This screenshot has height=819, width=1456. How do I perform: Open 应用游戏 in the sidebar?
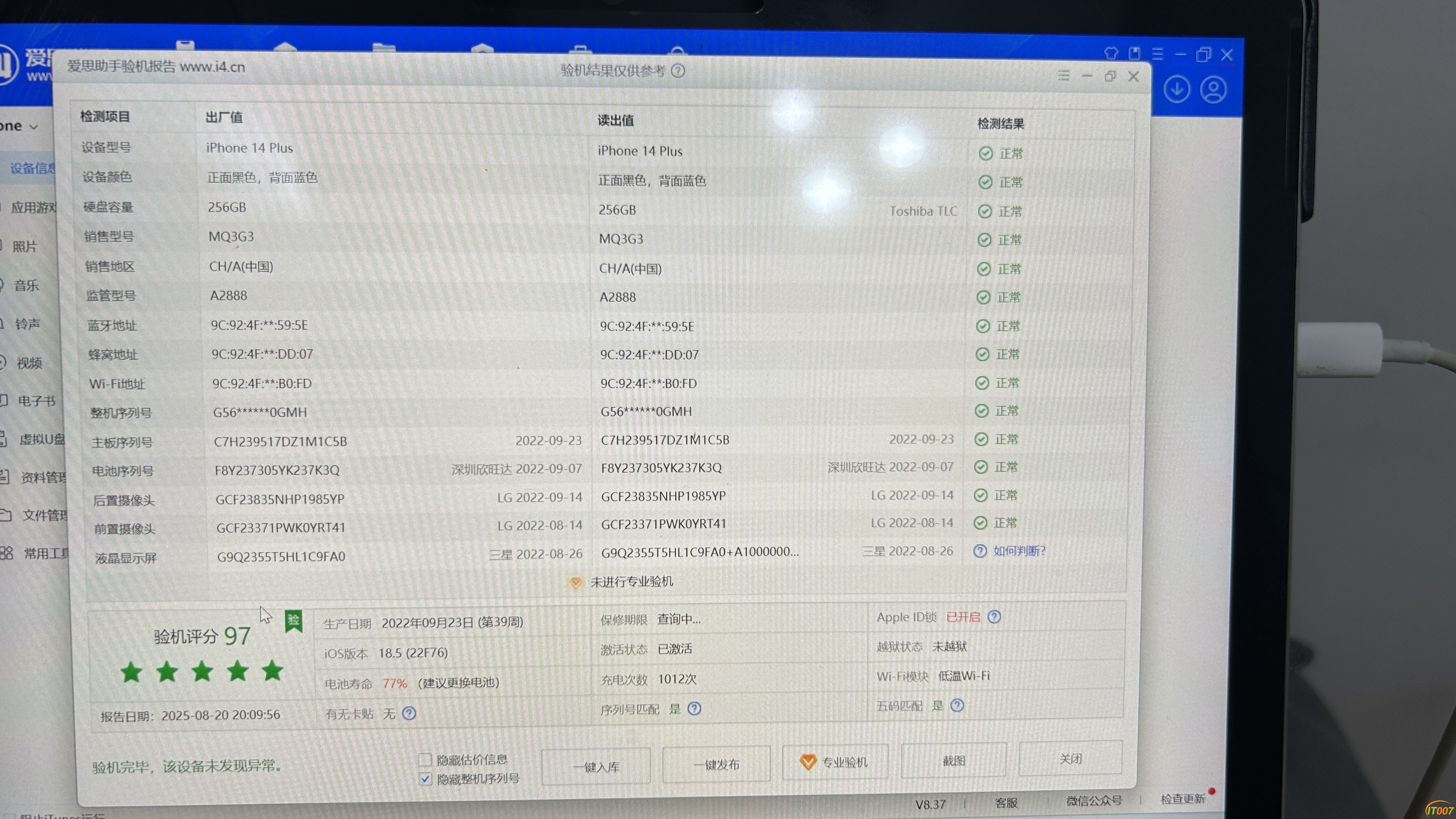[33, 207]
